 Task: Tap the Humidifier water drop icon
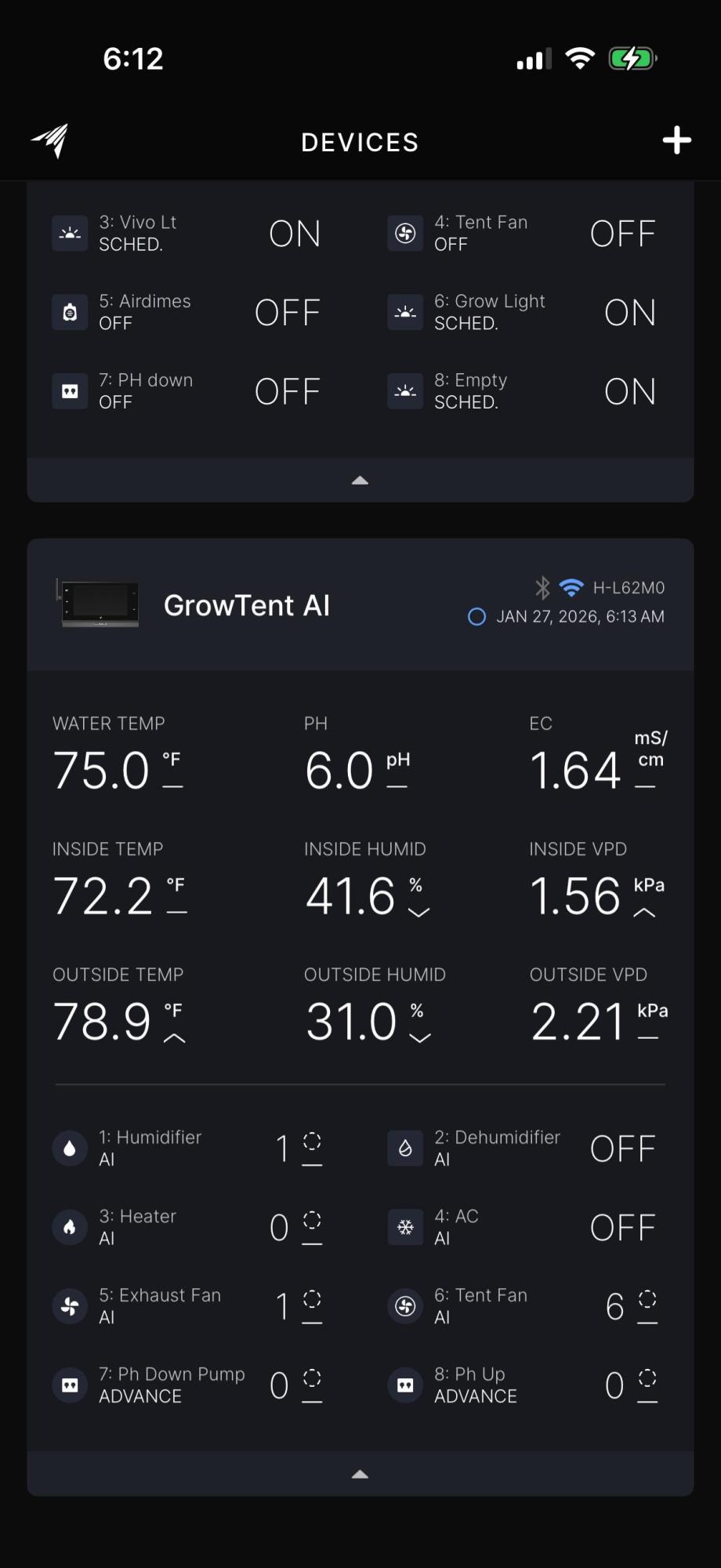[70, 1149]
